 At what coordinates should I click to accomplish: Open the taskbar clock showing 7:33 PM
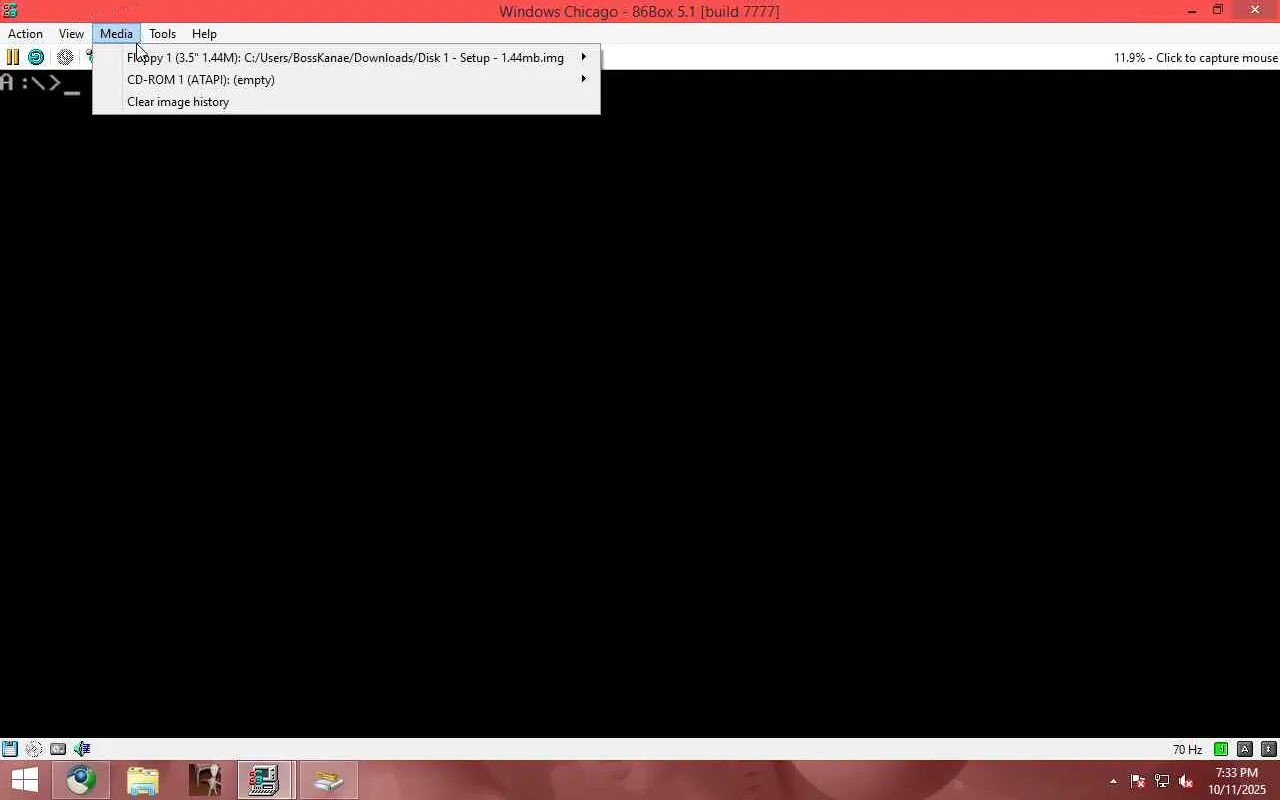(1237, 781)
